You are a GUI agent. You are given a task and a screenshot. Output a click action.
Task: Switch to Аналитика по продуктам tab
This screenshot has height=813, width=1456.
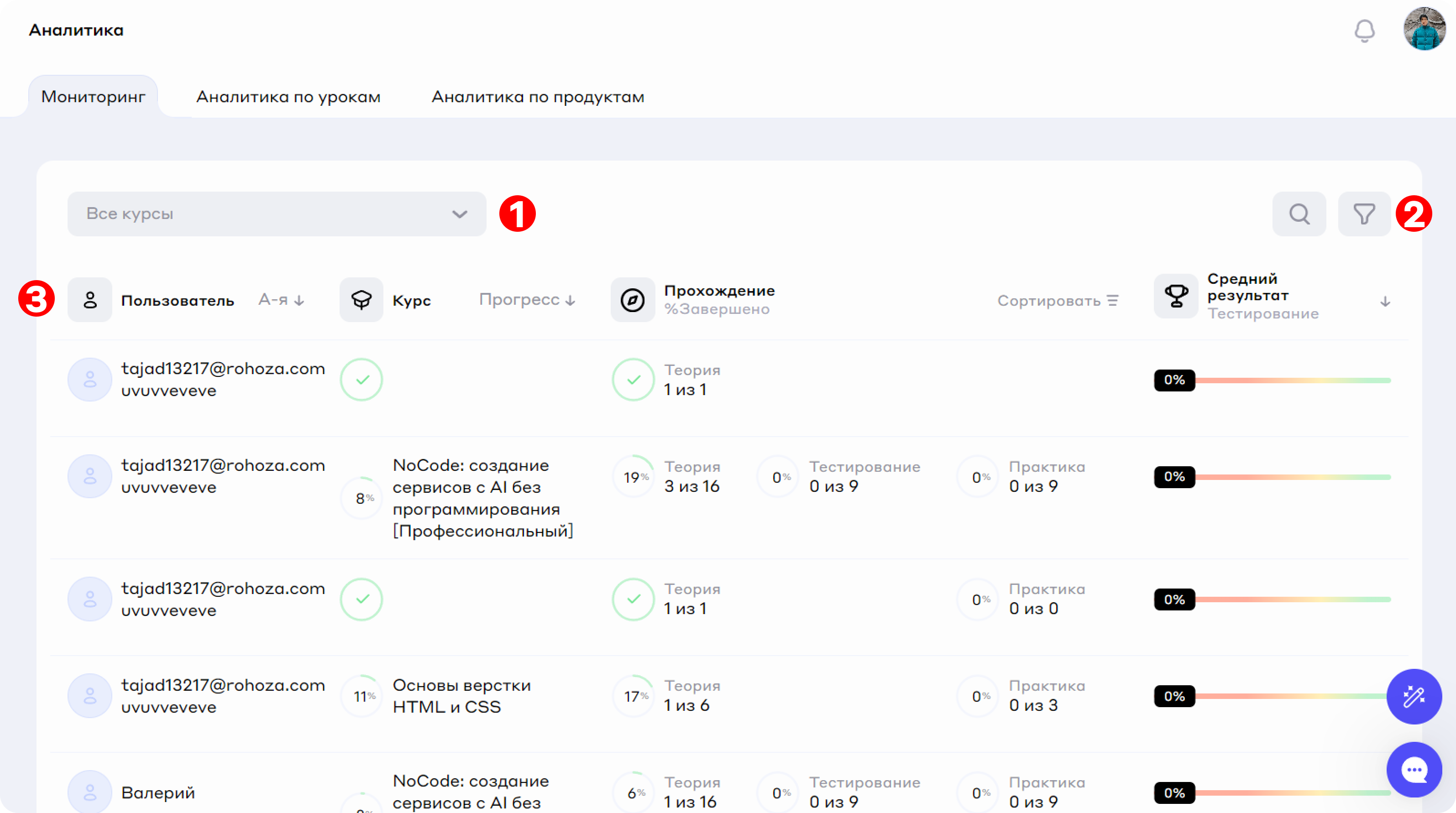point(538,97)
